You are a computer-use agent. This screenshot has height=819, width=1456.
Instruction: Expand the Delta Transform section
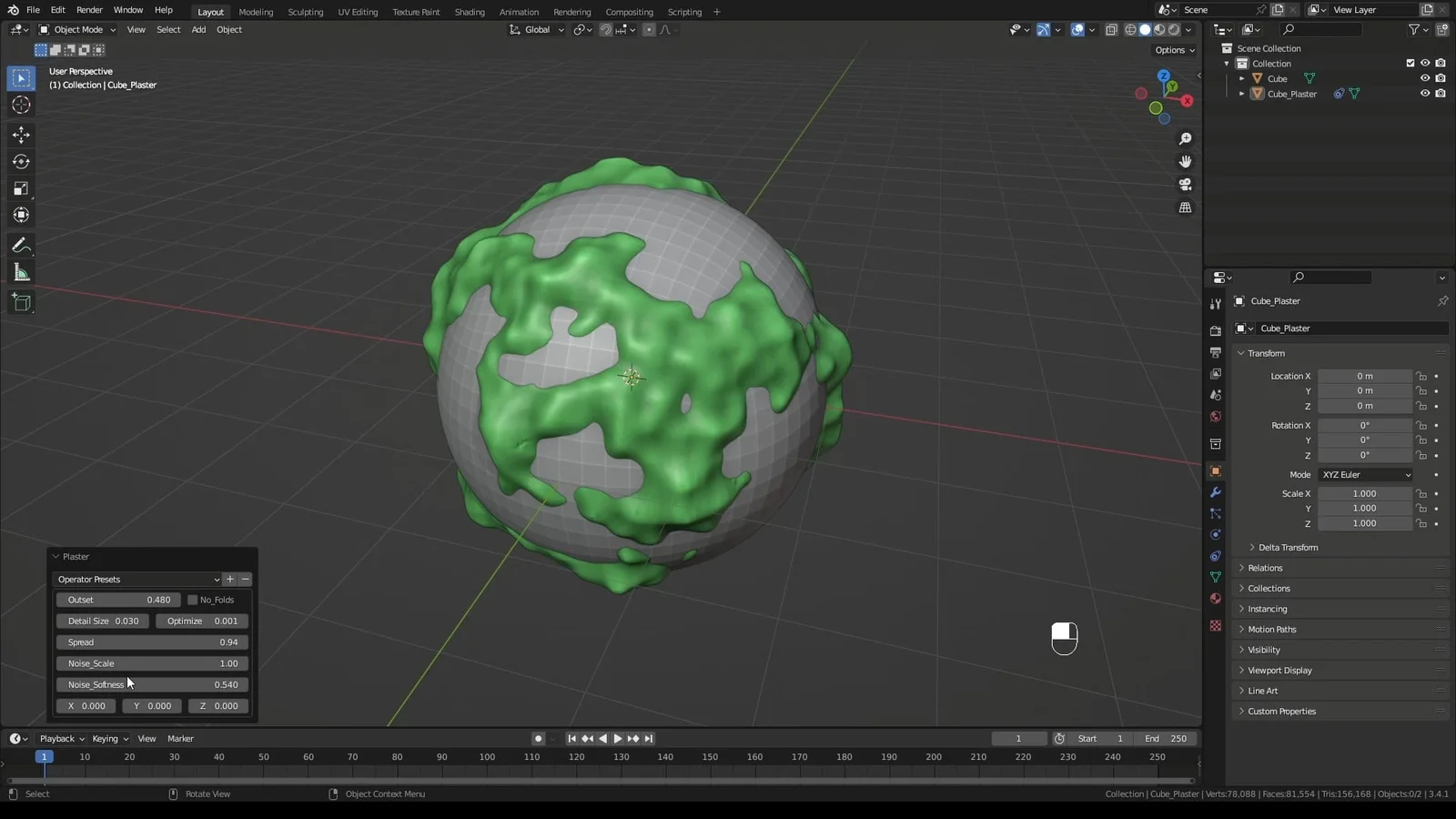click(1286, 547)
